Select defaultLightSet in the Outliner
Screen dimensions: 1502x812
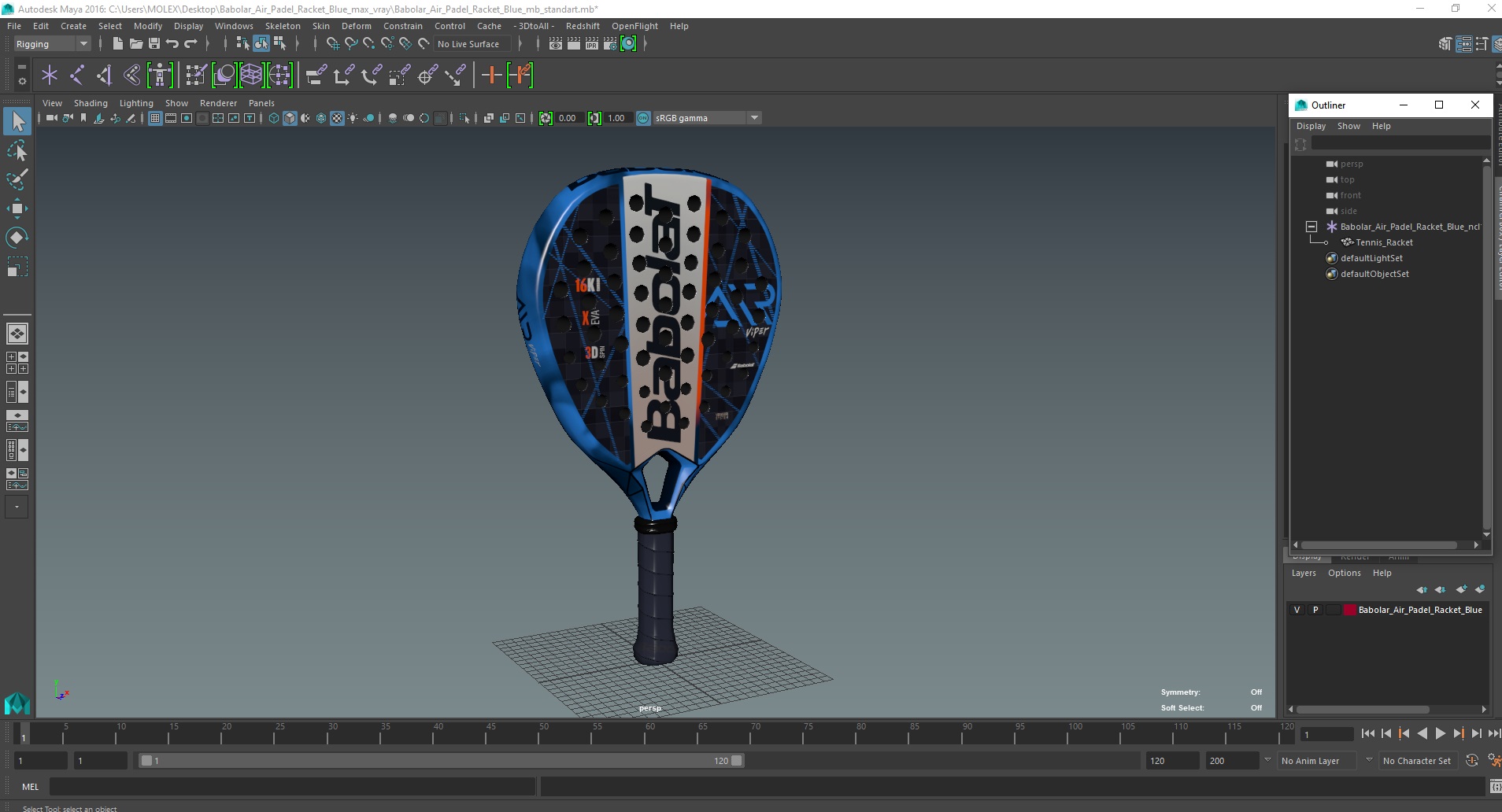pyautogui.click(x=1371, y=258)
